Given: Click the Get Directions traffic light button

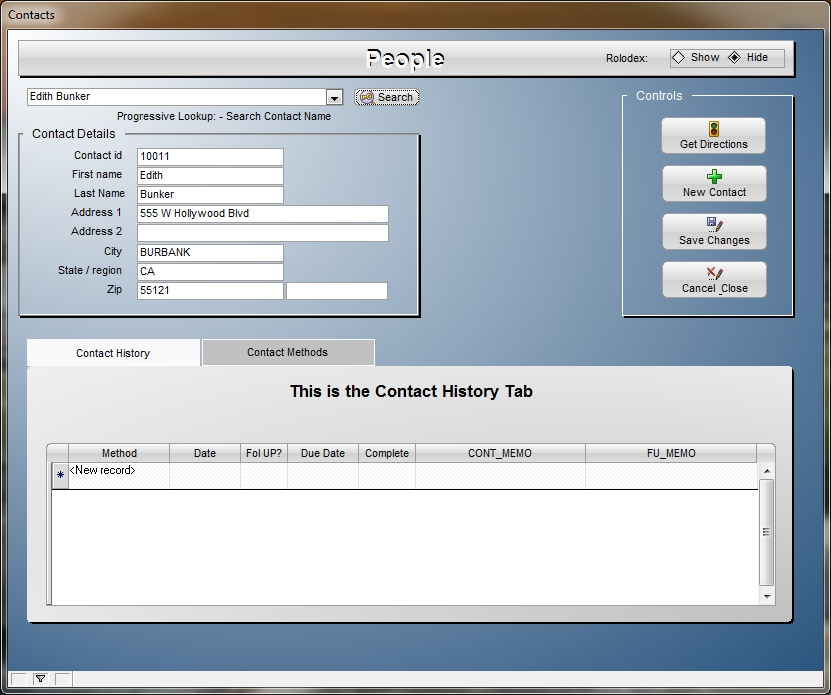Looking at the screenshot, I should pyautogui.click(x=713, y=135).
